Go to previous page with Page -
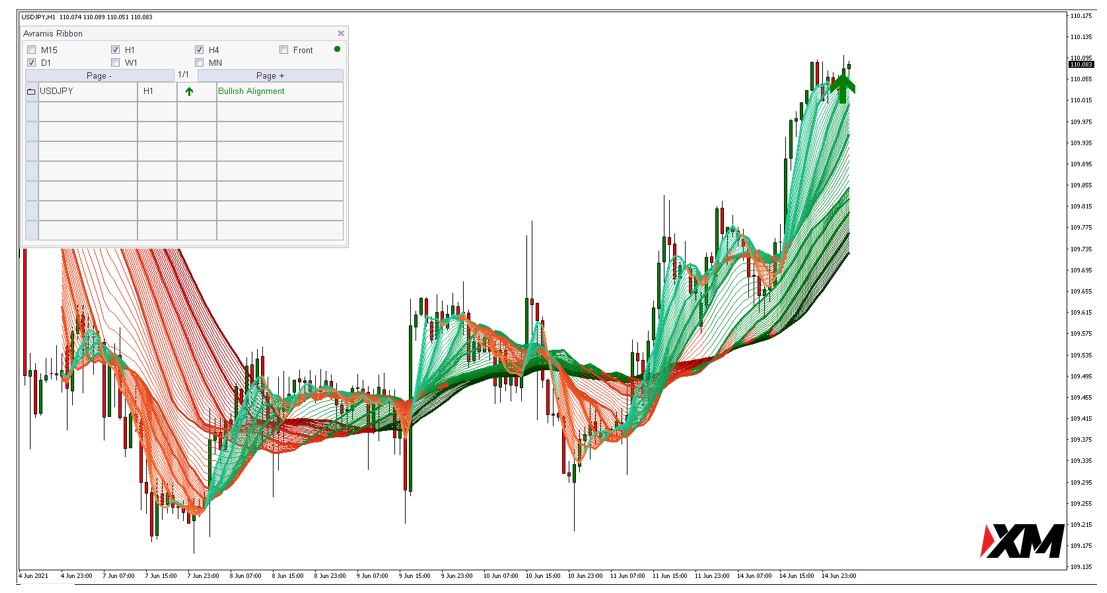The image size is (1107, 593). pos(99,76)
